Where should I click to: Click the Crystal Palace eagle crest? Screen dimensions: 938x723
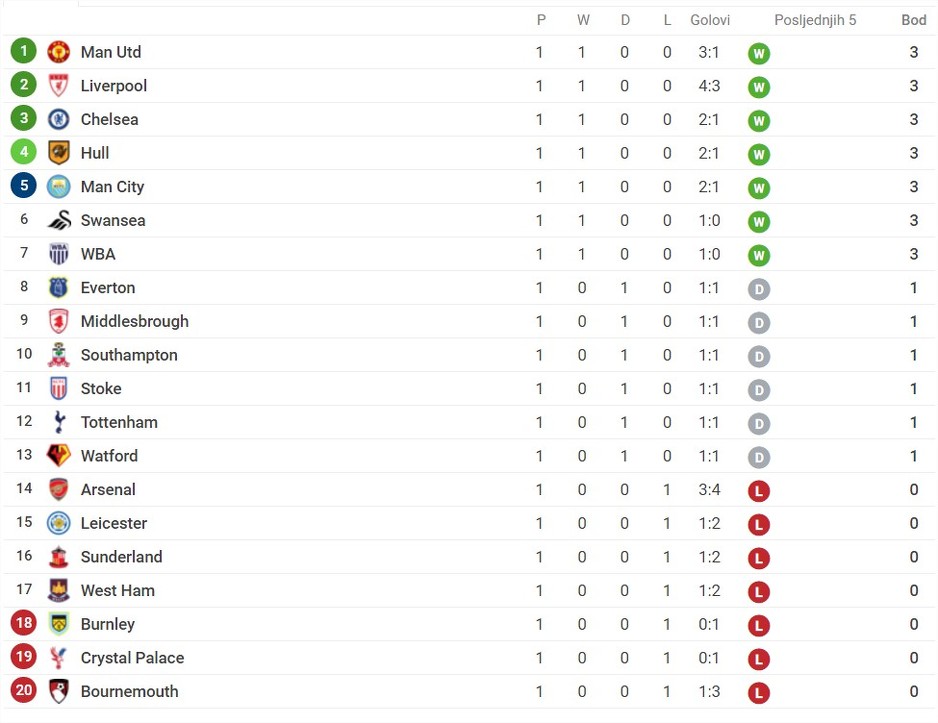pos(59,657)
